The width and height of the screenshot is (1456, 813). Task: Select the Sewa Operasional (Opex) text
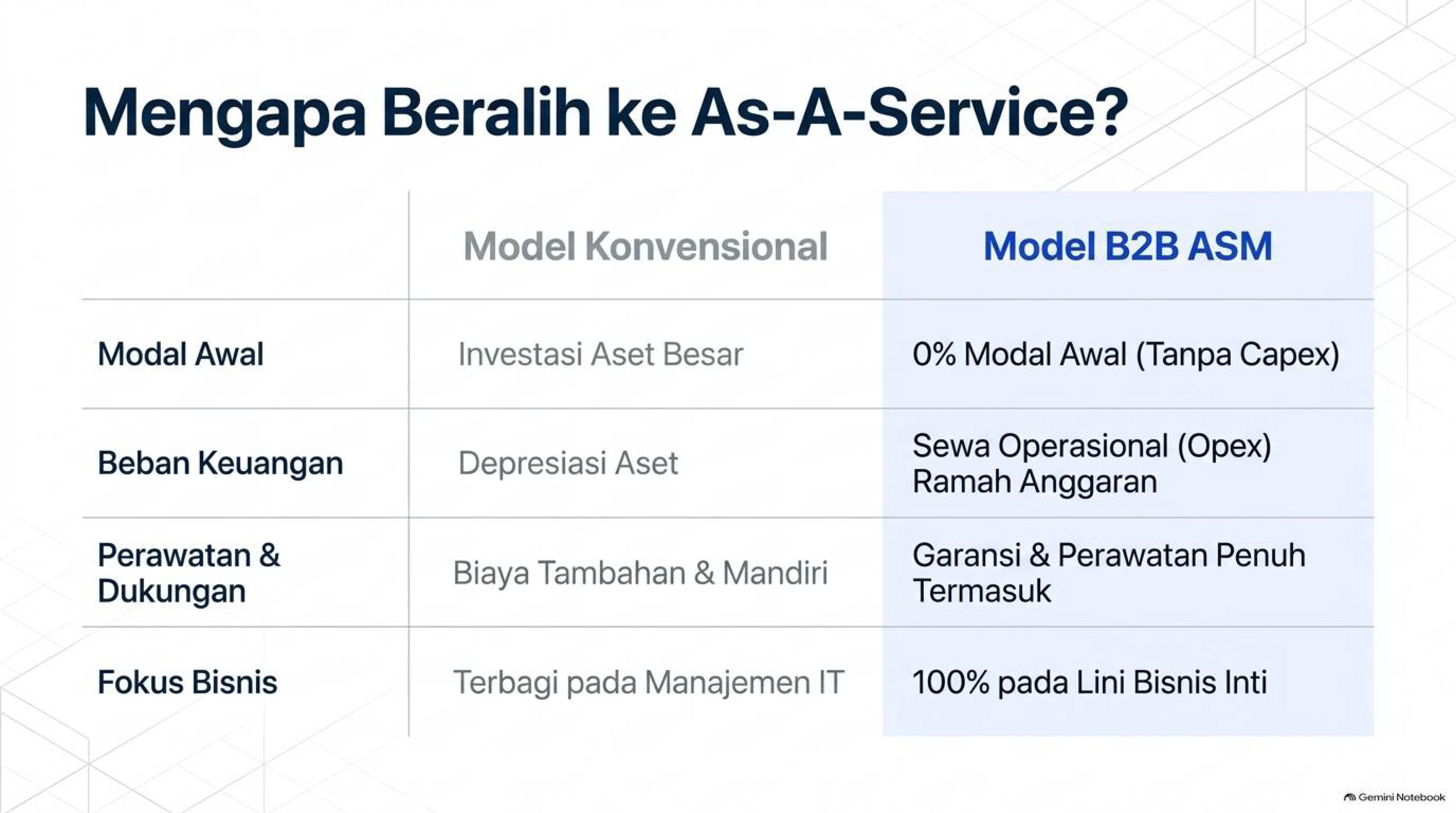pyautogui.click(x=1092, y=446)
